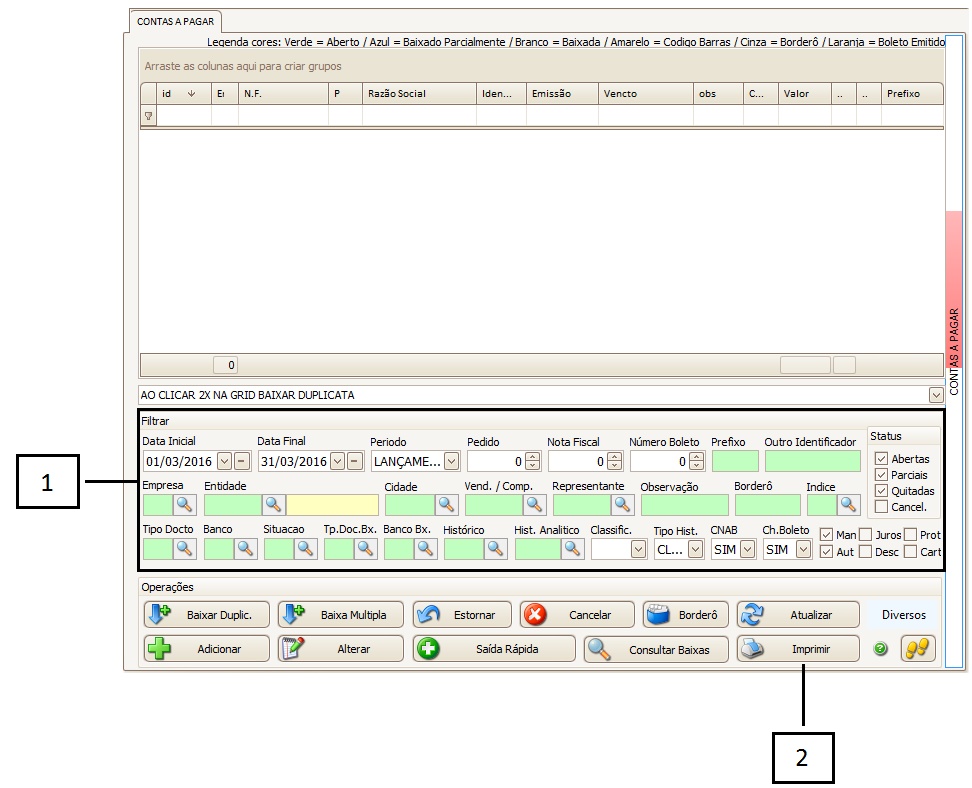Open the Entidade lookup magnifier
Image resolution: width=972 pixels, height=788 pixels.
pyautogui.click(x=273, y=505)
